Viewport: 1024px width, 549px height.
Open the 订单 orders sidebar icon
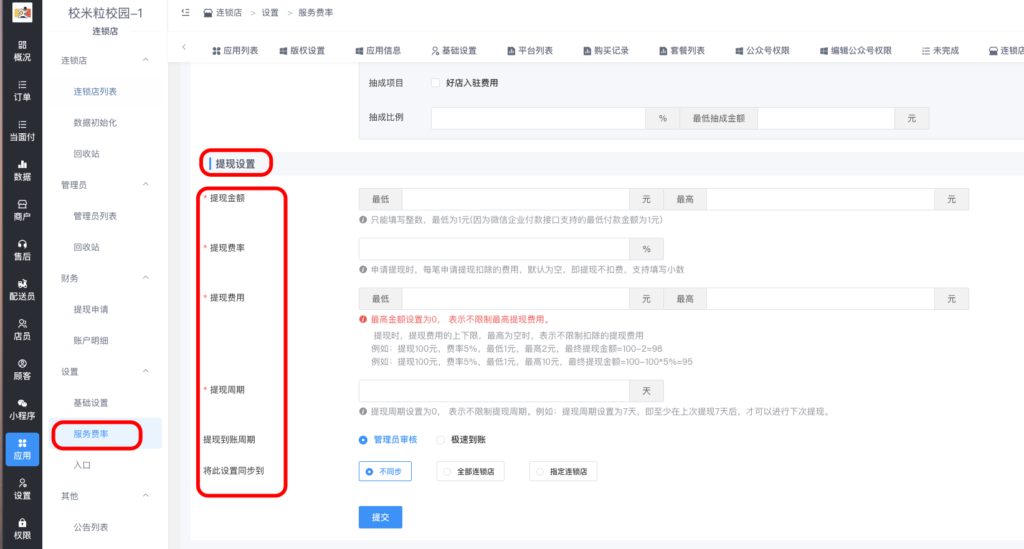22,91
